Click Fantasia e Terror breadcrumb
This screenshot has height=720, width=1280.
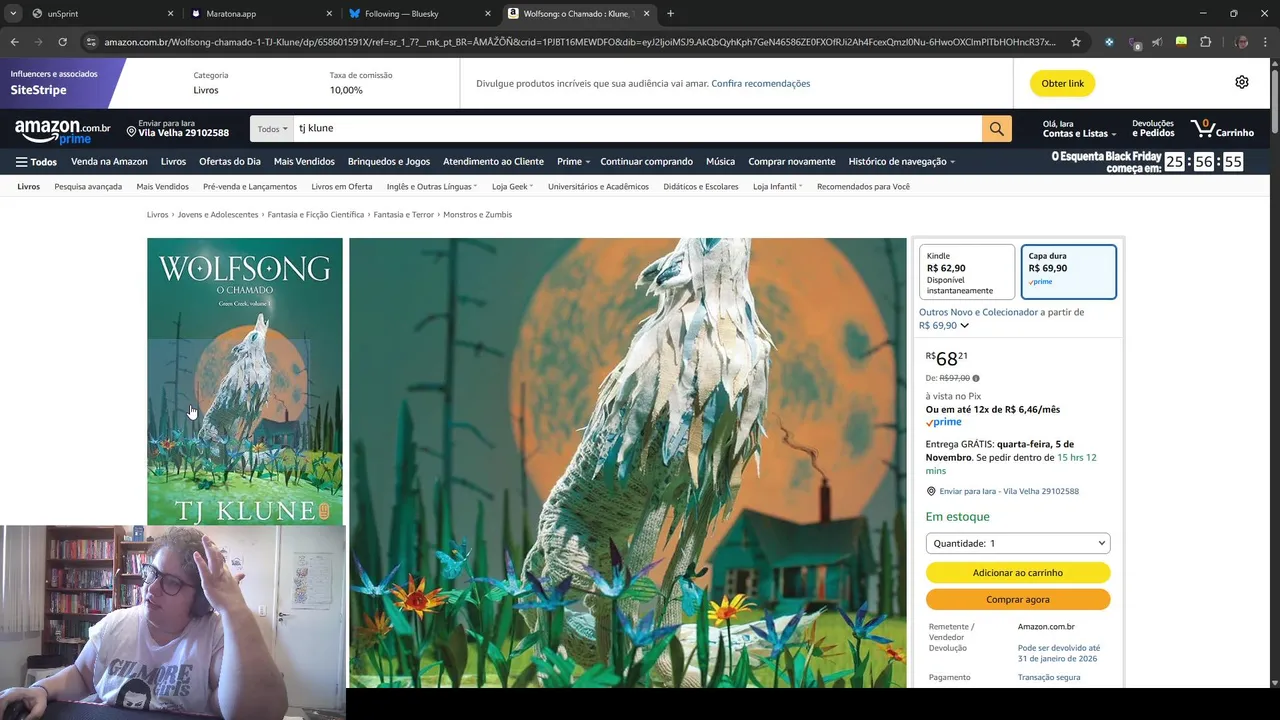(x=404, y=214)
